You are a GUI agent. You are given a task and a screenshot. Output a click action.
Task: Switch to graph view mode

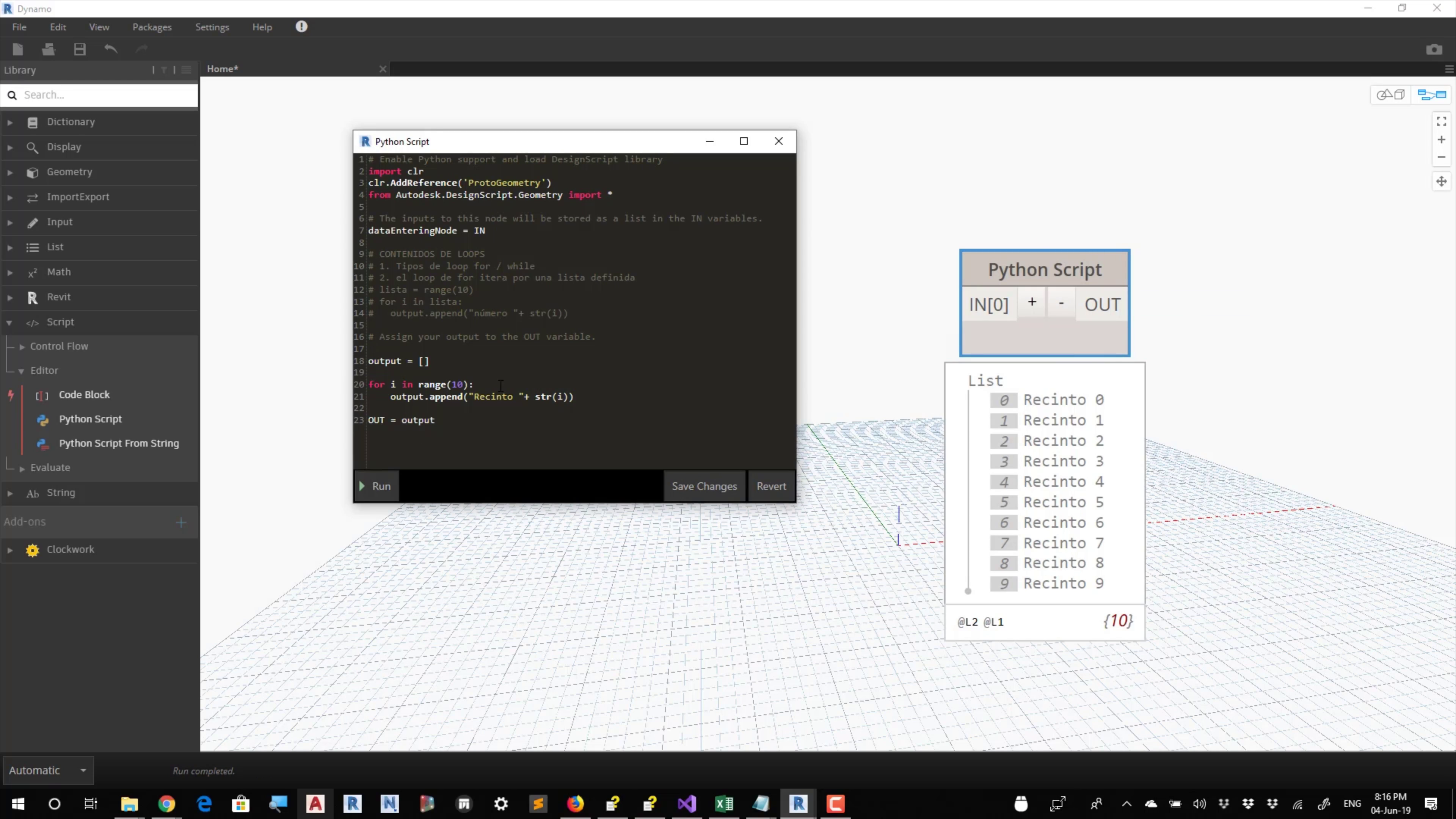(1431, 94)
